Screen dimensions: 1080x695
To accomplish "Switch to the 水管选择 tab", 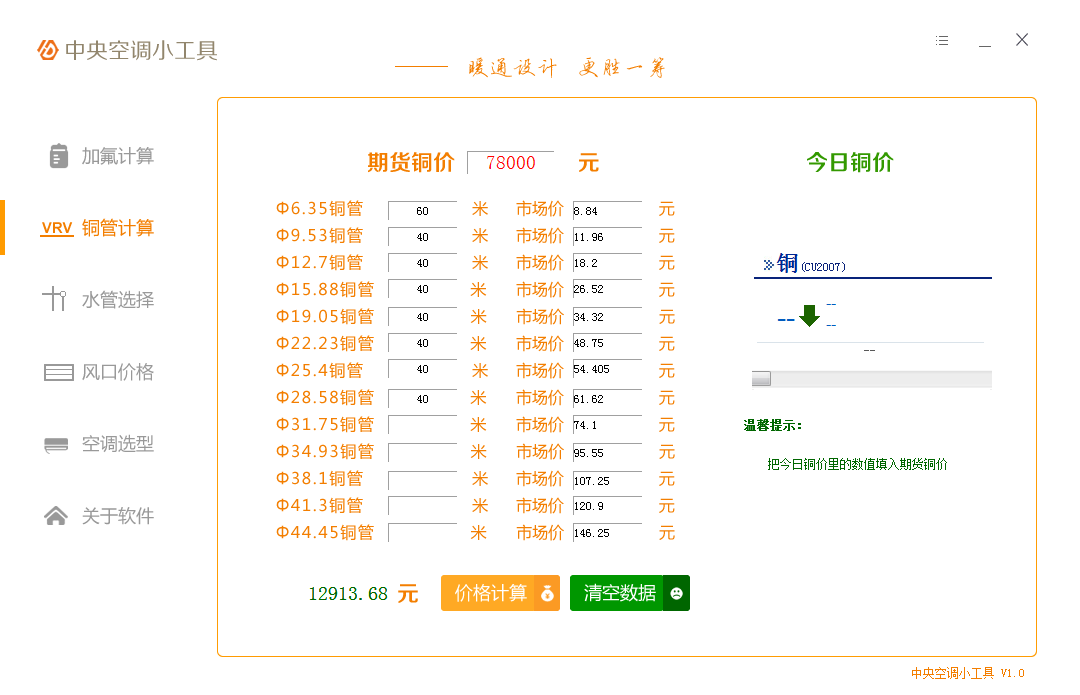I will (118, 300).
